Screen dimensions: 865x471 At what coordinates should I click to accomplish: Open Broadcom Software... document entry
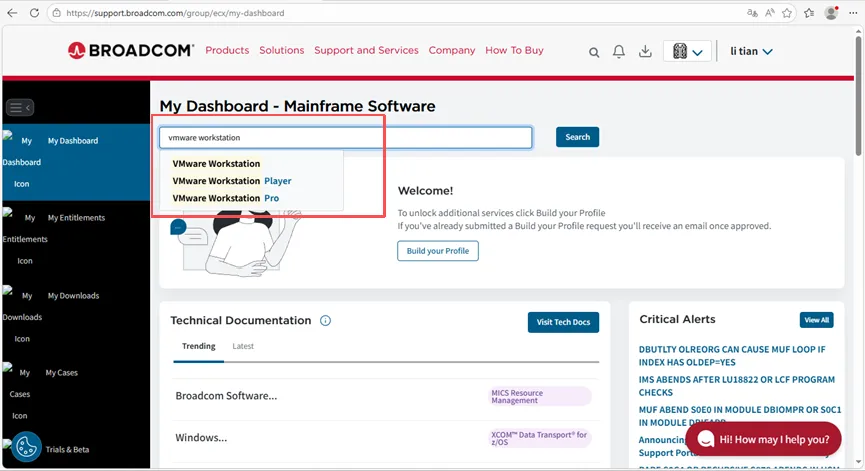click(x=226, y=395)
